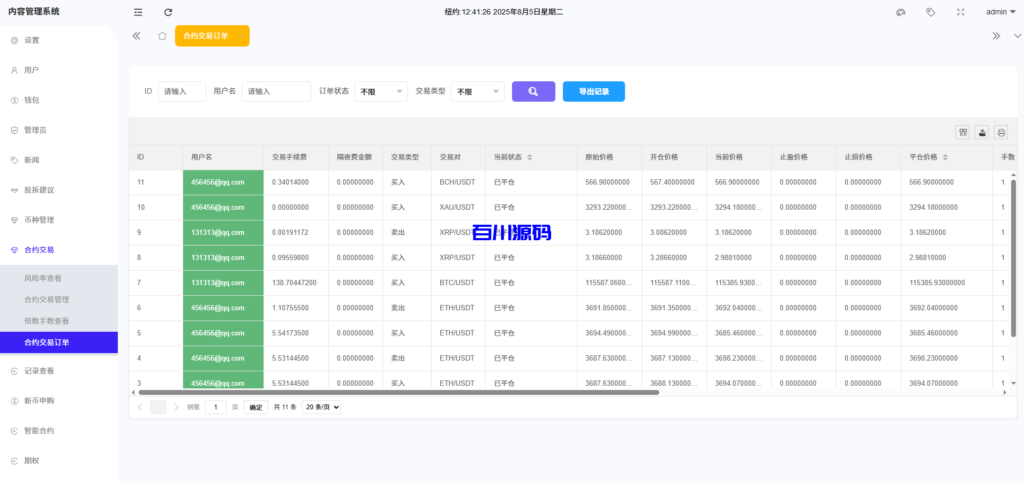Viewport: 1024px width, 481px height.
Task: Open the 订单状态 dropdown
Action: [x=381, y=92]
